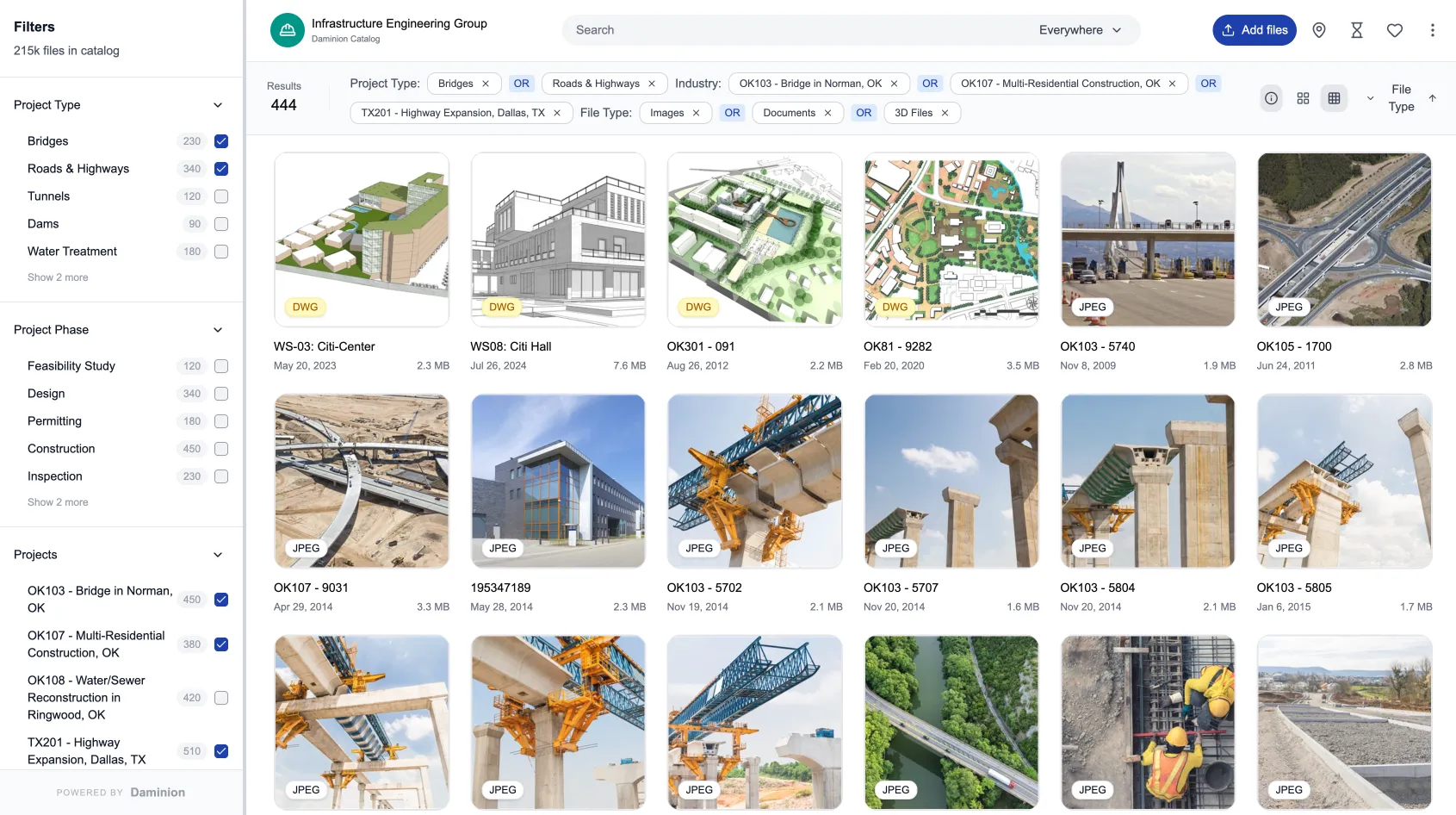
Task: Uncheck the Roads & Highways checkbox
Action: (221, 169)
